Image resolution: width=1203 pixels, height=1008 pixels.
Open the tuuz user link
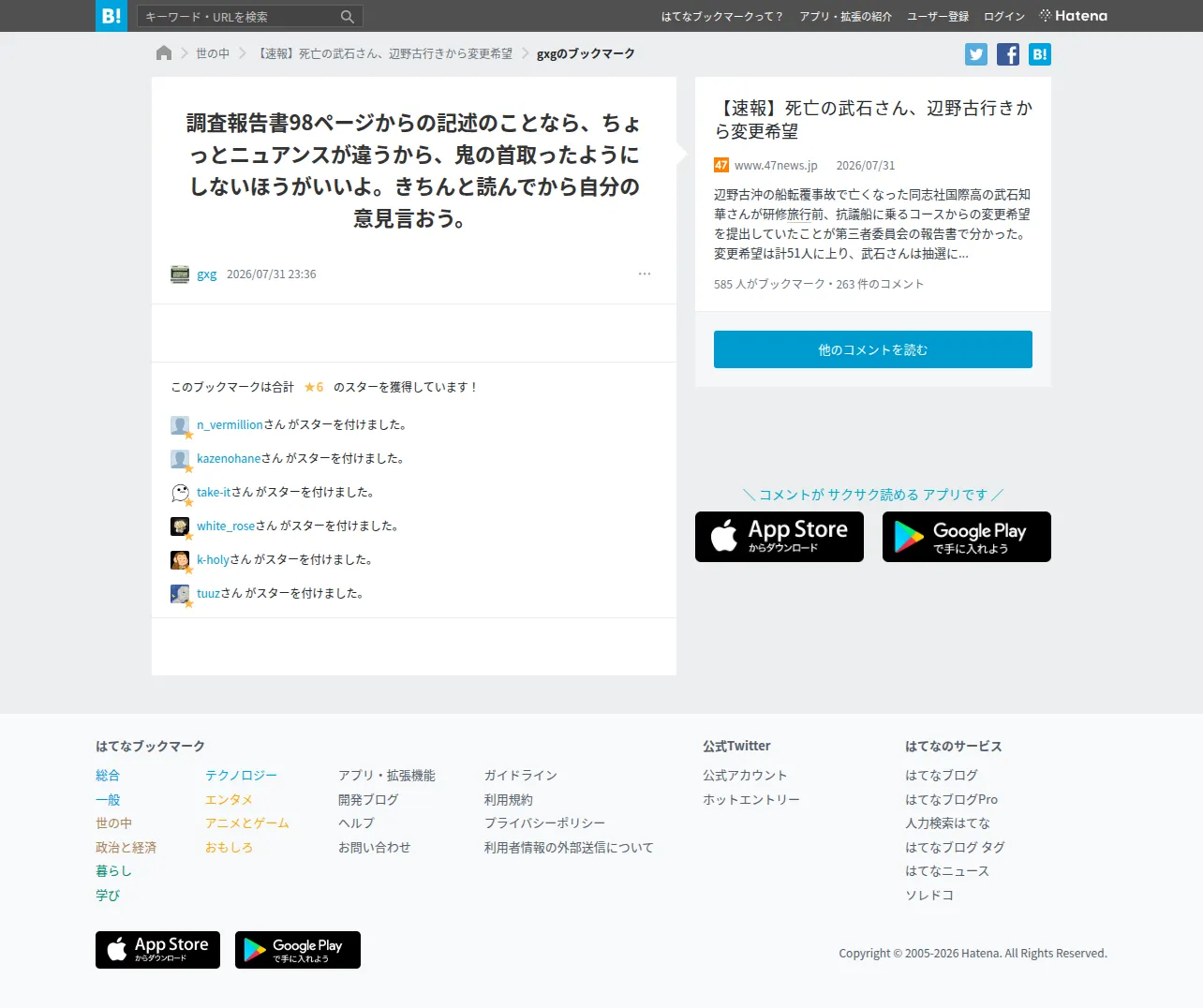tap(208, 594)
